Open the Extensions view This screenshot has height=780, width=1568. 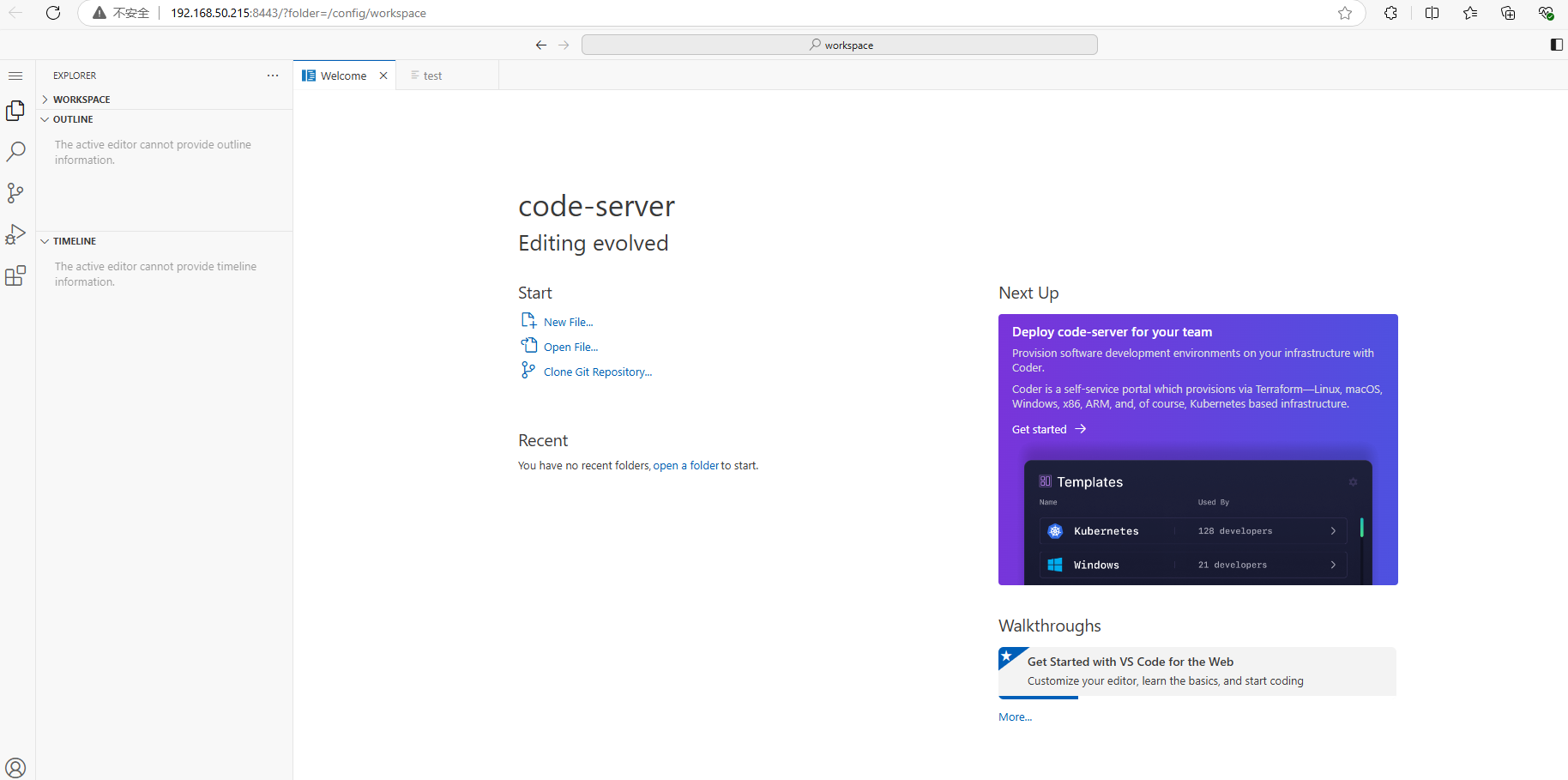point(15,275)
